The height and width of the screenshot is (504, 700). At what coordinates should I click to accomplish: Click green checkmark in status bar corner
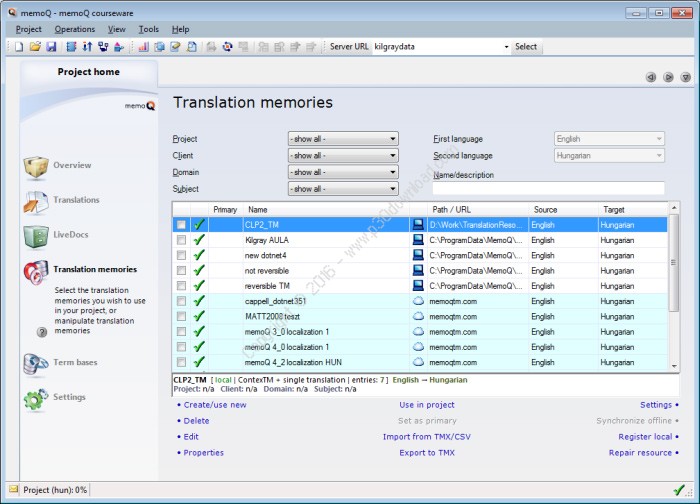(x=679, y=490)
